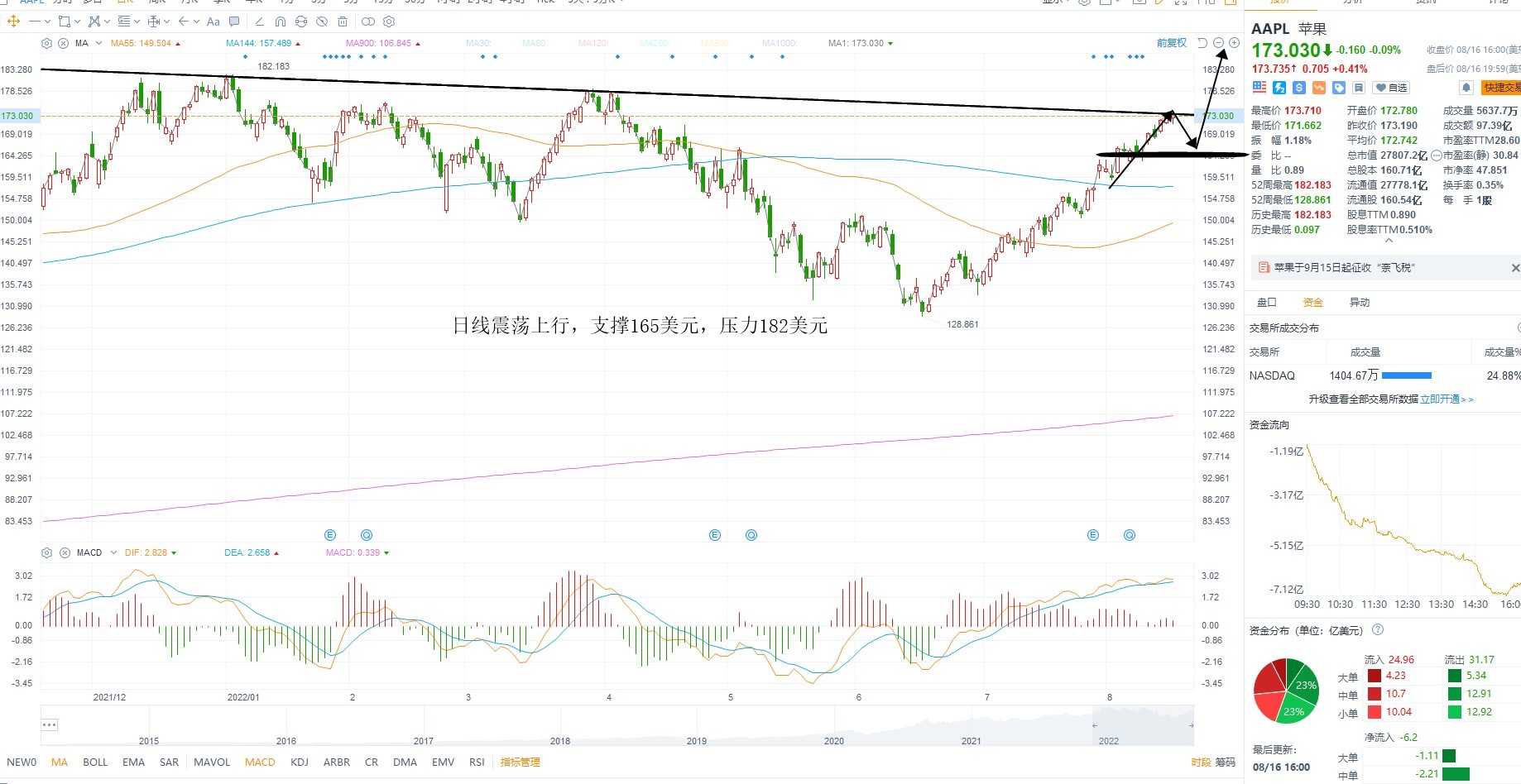Expand the pattern drawing tool dropdown
The width and height of the screenshot is (1521, 784).
coord(106,22)
